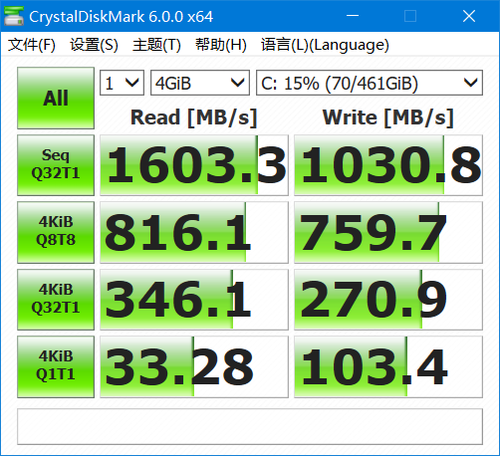The width and height of the screenshot is (500, 456).
Task: Open the 帮助(H) menu
Action: point(221,45)
